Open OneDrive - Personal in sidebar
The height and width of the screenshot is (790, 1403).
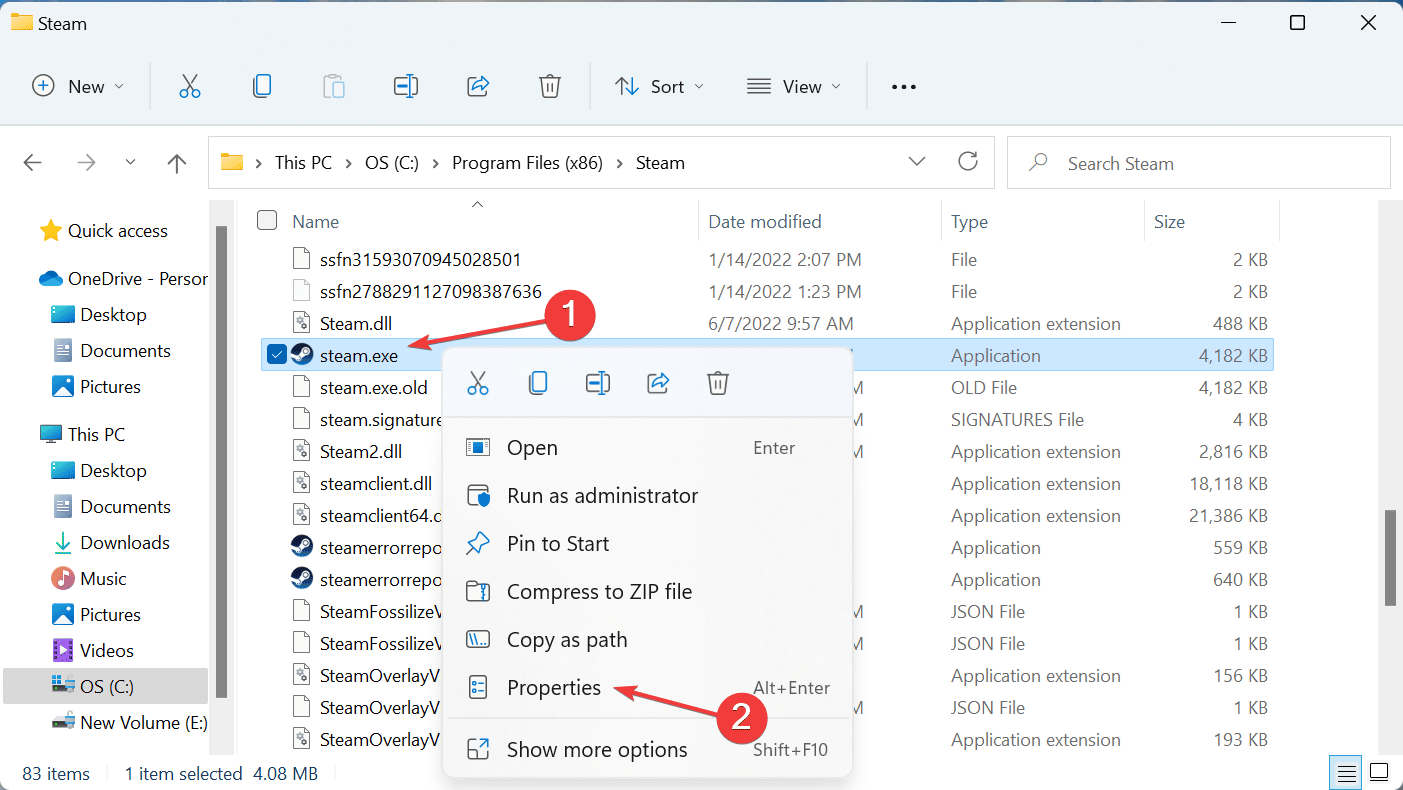123,279
